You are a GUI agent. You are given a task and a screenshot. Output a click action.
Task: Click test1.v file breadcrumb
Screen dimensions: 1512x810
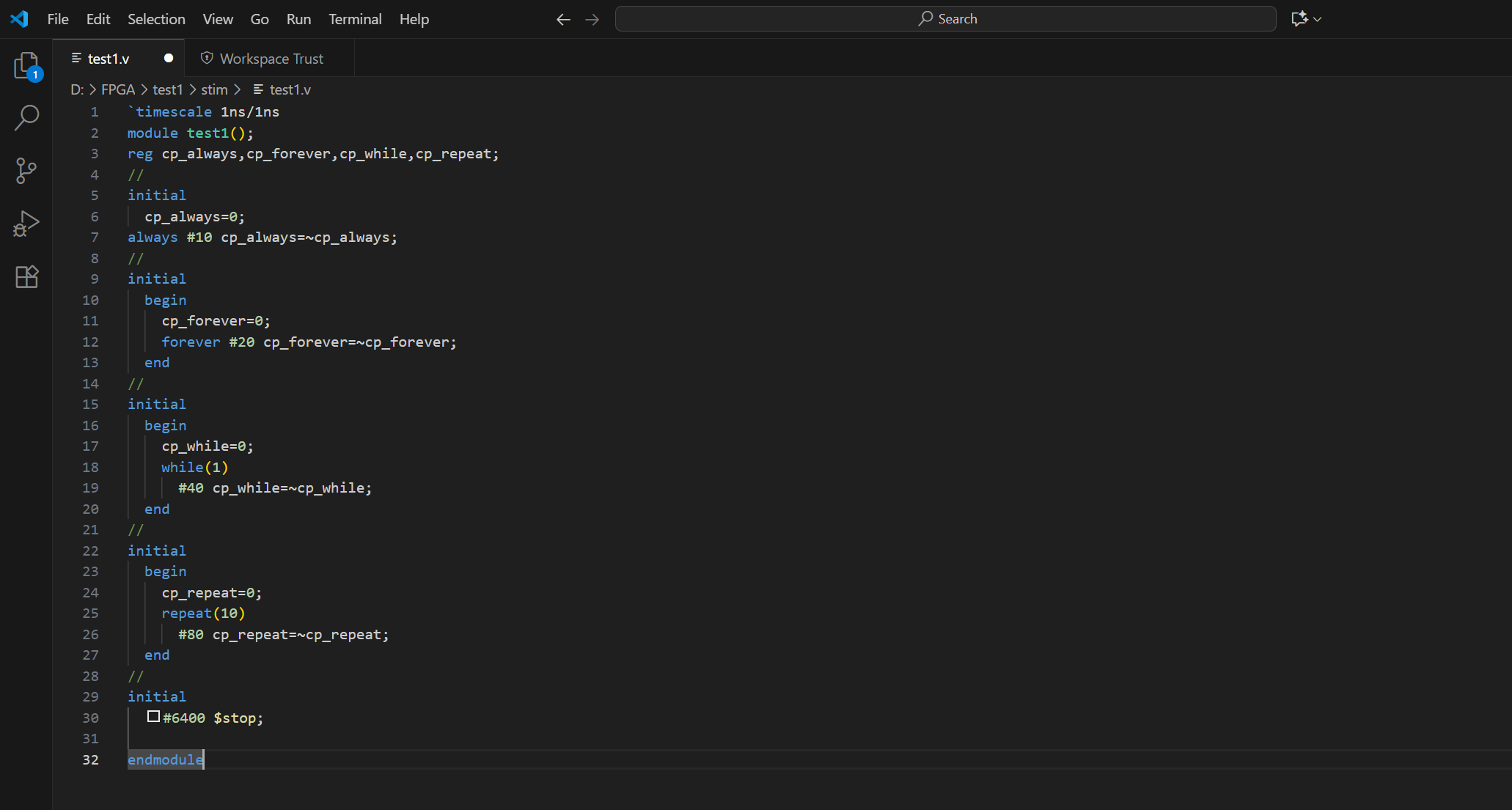(290, 89)
